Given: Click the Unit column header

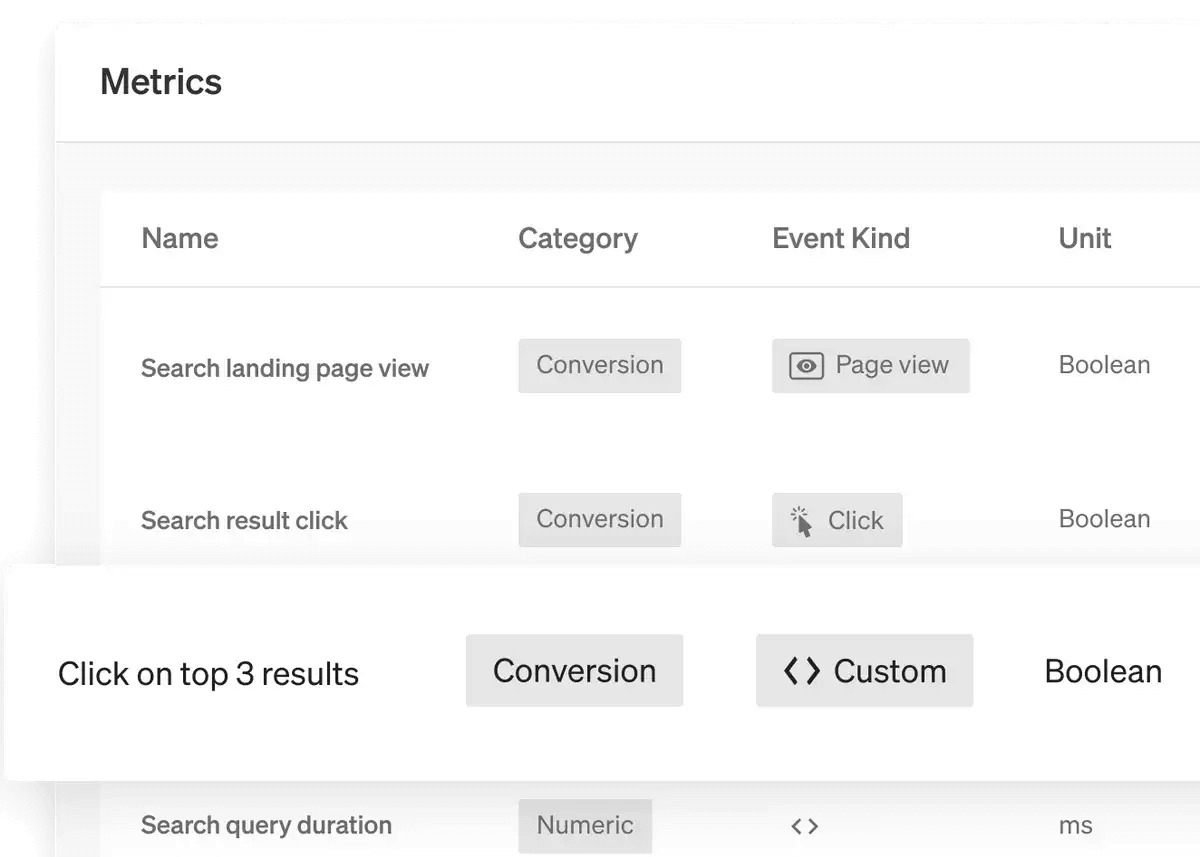Looking at the screenshot, I should (x=1084, y=238).
